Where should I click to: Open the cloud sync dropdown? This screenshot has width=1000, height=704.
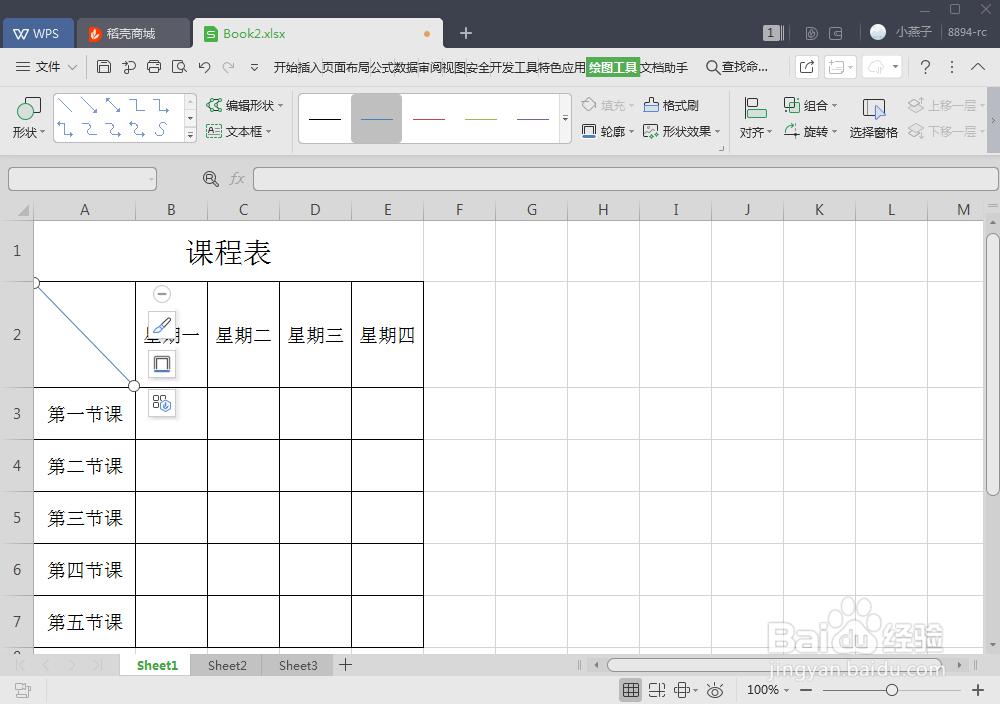pos(895,67)
